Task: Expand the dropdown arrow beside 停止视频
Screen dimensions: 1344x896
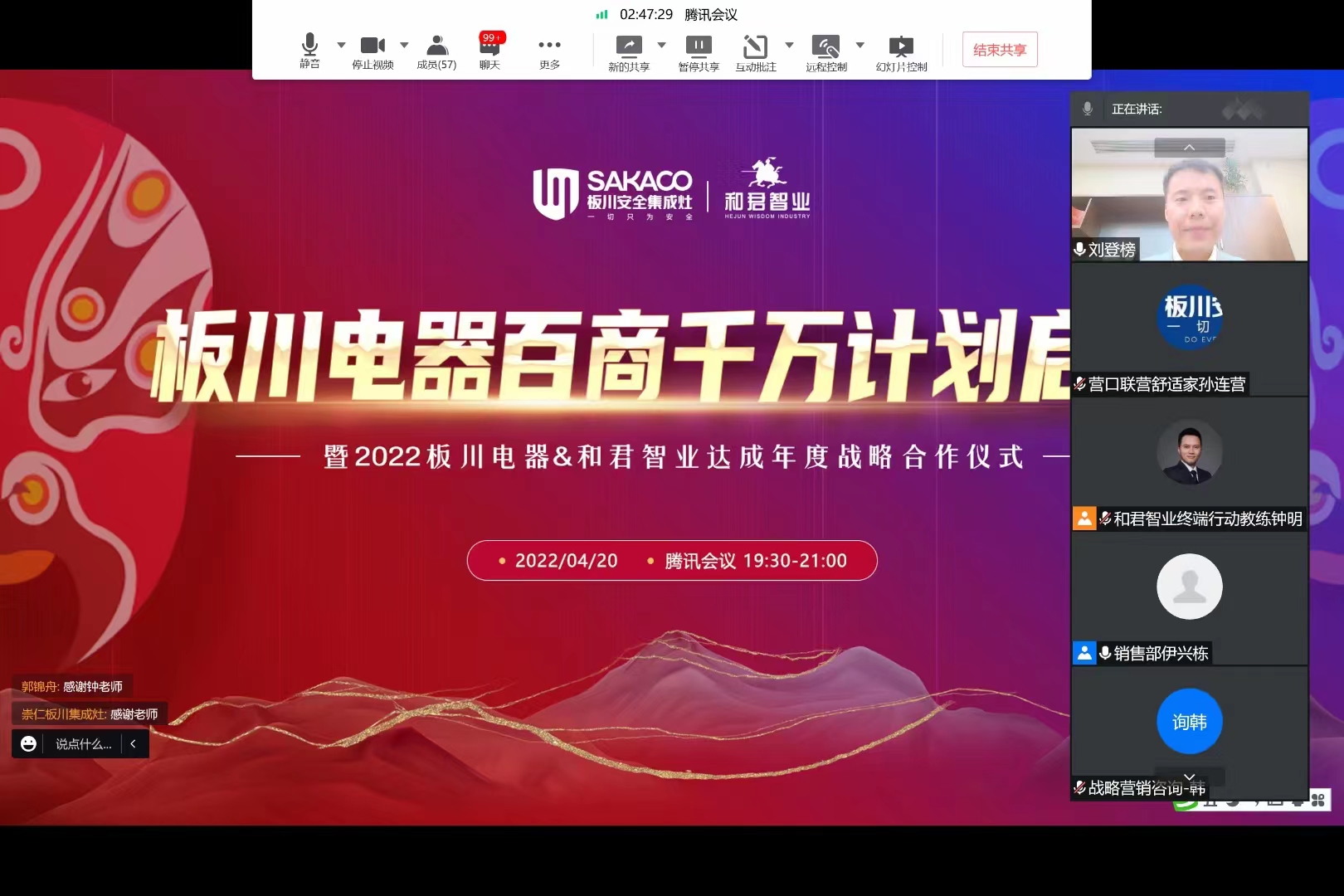Action: click(404, 45)
